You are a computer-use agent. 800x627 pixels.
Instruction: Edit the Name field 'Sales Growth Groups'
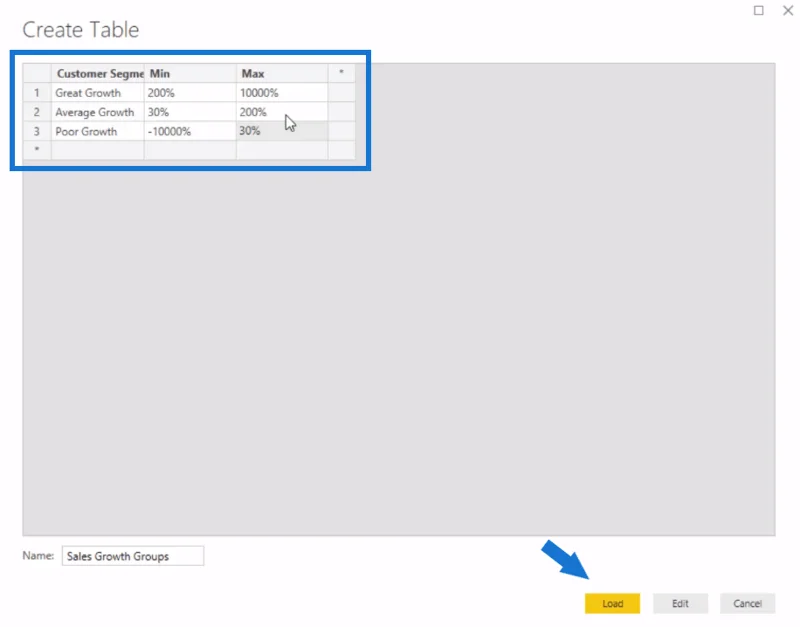tap(133, 556)
